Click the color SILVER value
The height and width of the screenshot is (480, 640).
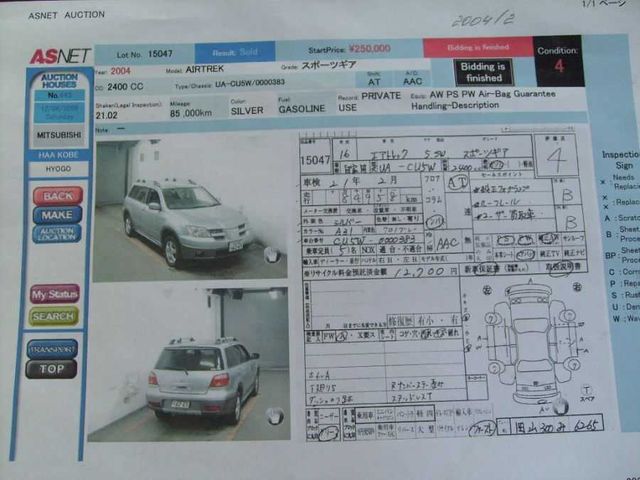247,111
